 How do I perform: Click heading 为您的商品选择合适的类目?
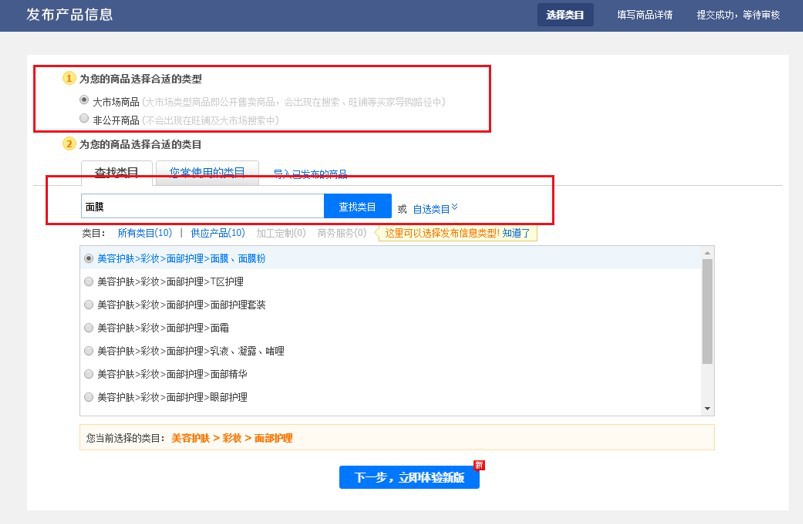140,144
